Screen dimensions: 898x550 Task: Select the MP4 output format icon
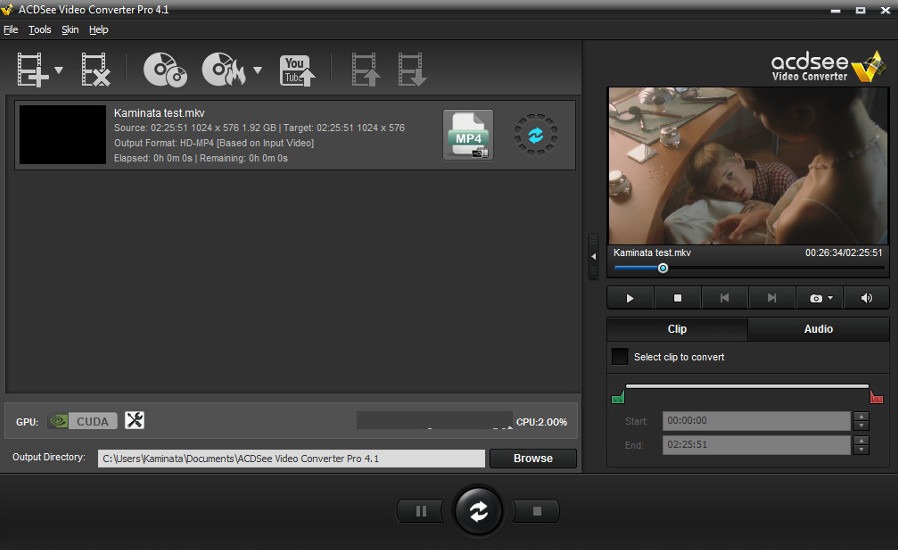468,135
